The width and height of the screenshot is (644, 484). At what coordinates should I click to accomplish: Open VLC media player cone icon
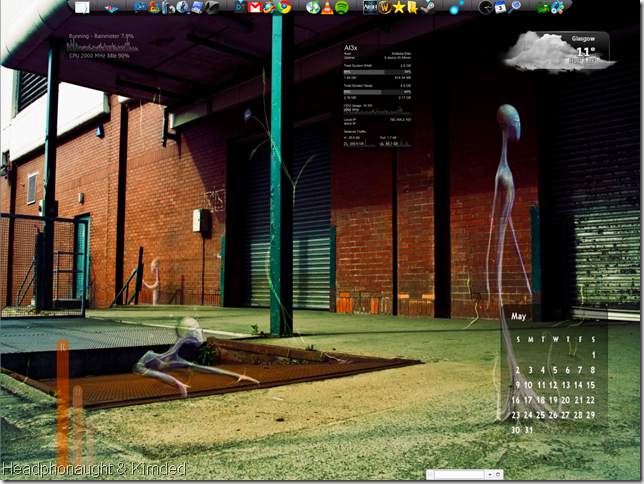tap(327, 8)
